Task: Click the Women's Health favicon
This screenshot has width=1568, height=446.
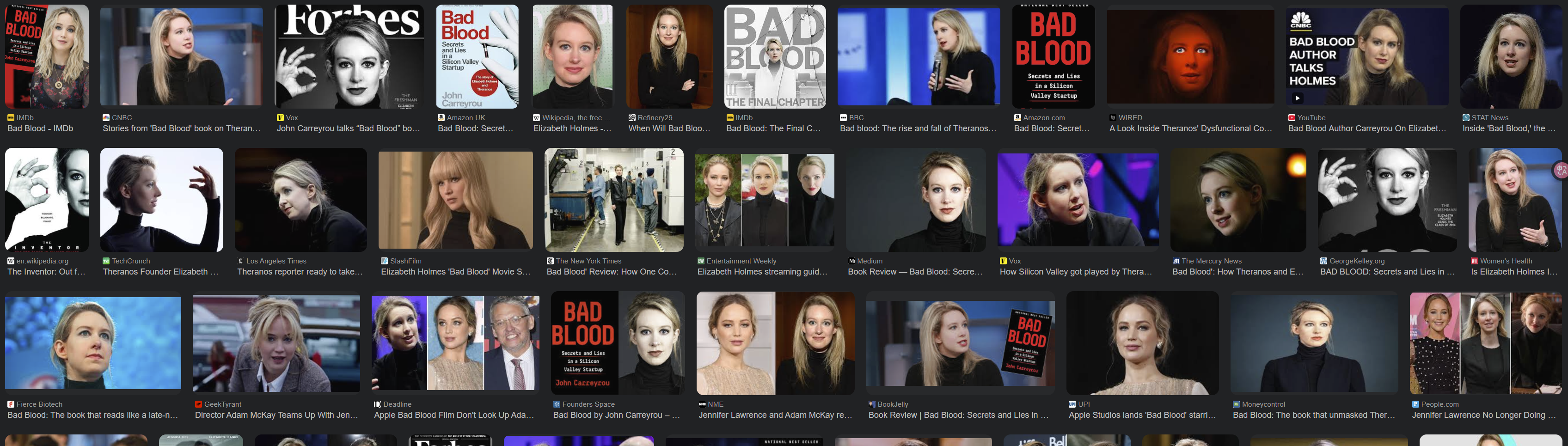Action: point(1474,261)
